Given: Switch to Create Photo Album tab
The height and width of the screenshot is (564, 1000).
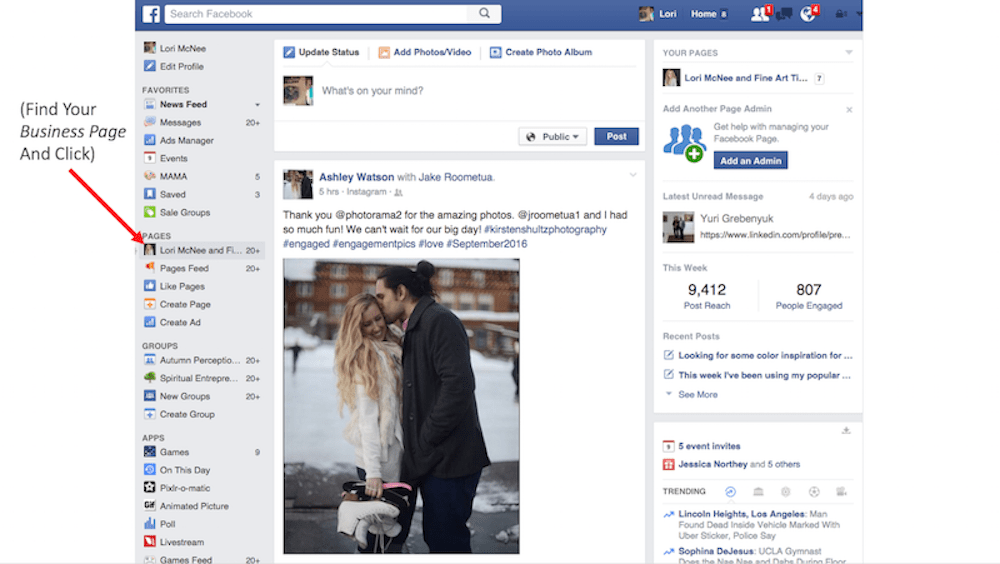Looking at the screenshot, I should pyautogui.click(x=541, y=52).
